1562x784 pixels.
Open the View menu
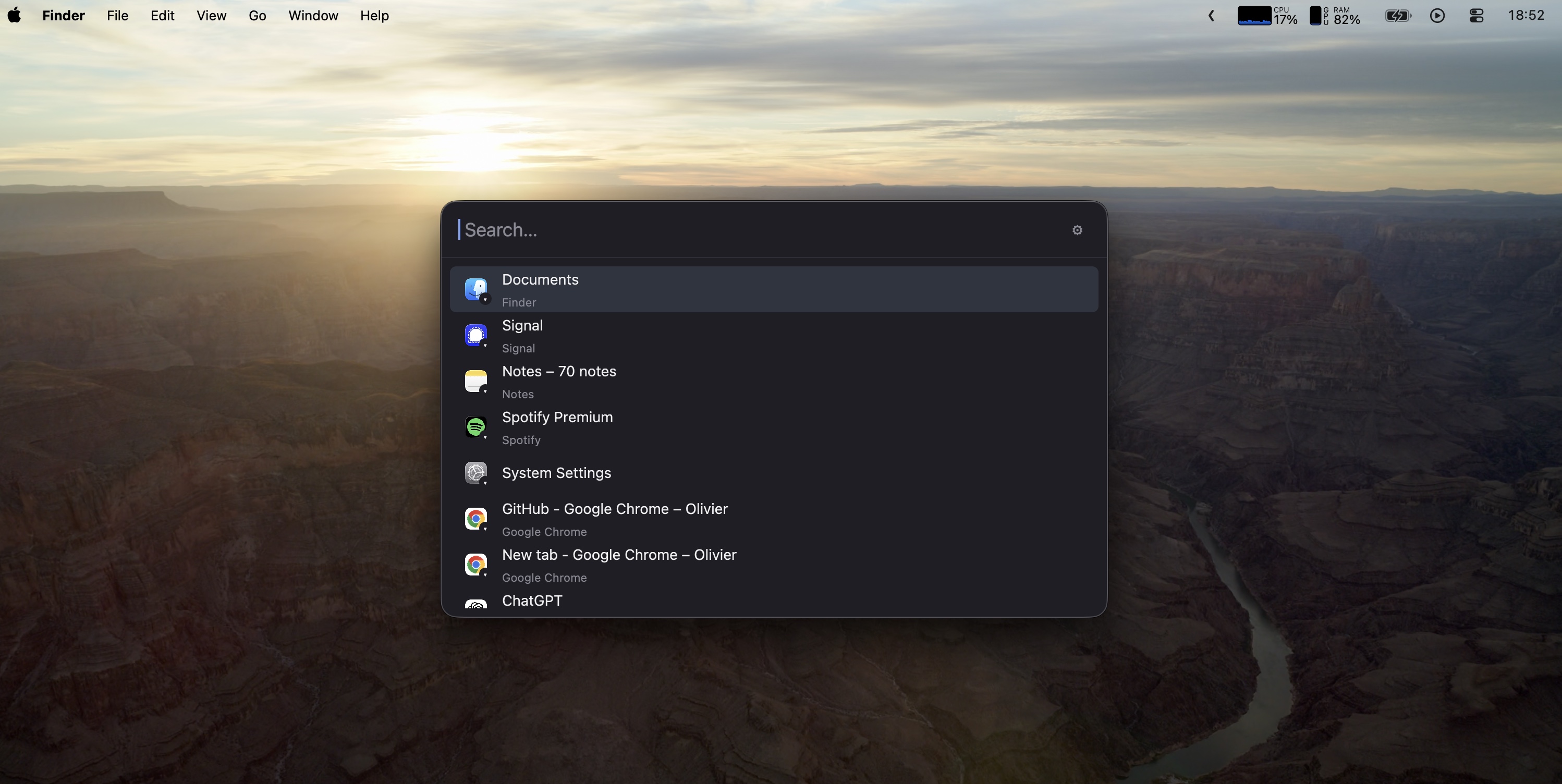211,16
